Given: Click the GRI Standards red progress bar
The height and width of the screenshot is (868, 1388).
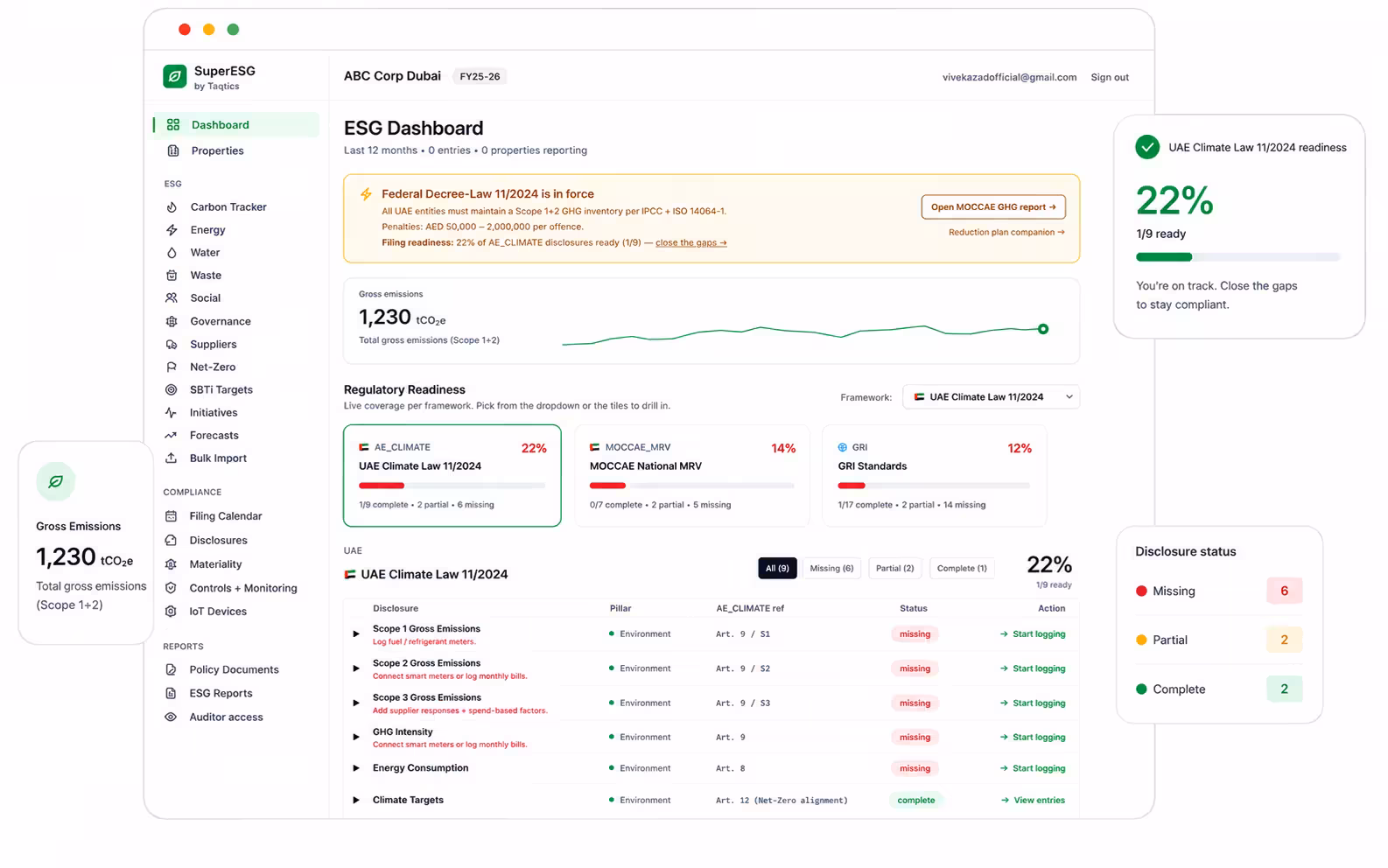Looking at the screenshot, I should click(852, 486).
